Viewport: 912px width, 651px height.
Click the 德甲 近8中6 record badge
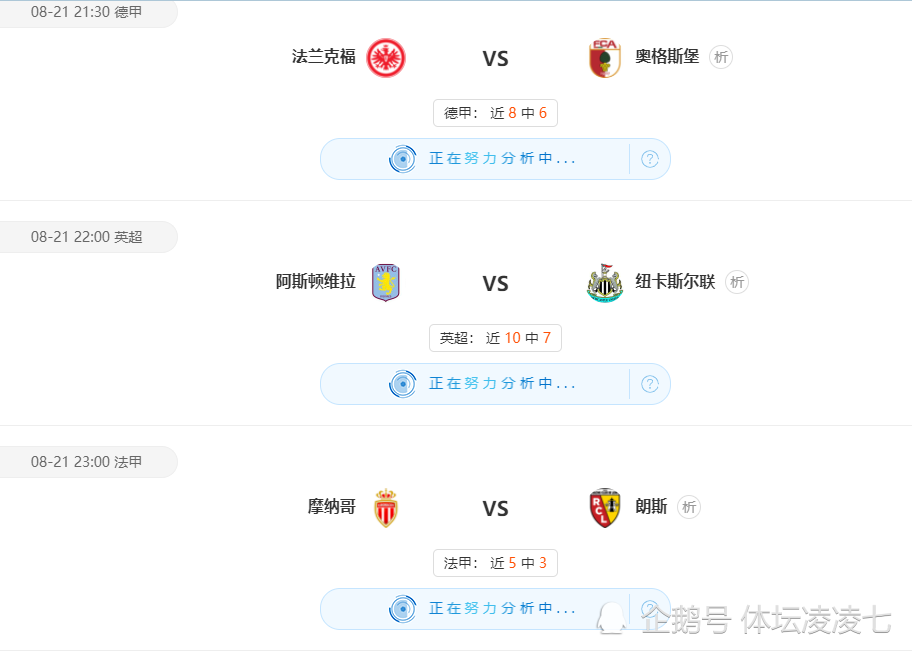pyautogui.click(x=496, y=113)
